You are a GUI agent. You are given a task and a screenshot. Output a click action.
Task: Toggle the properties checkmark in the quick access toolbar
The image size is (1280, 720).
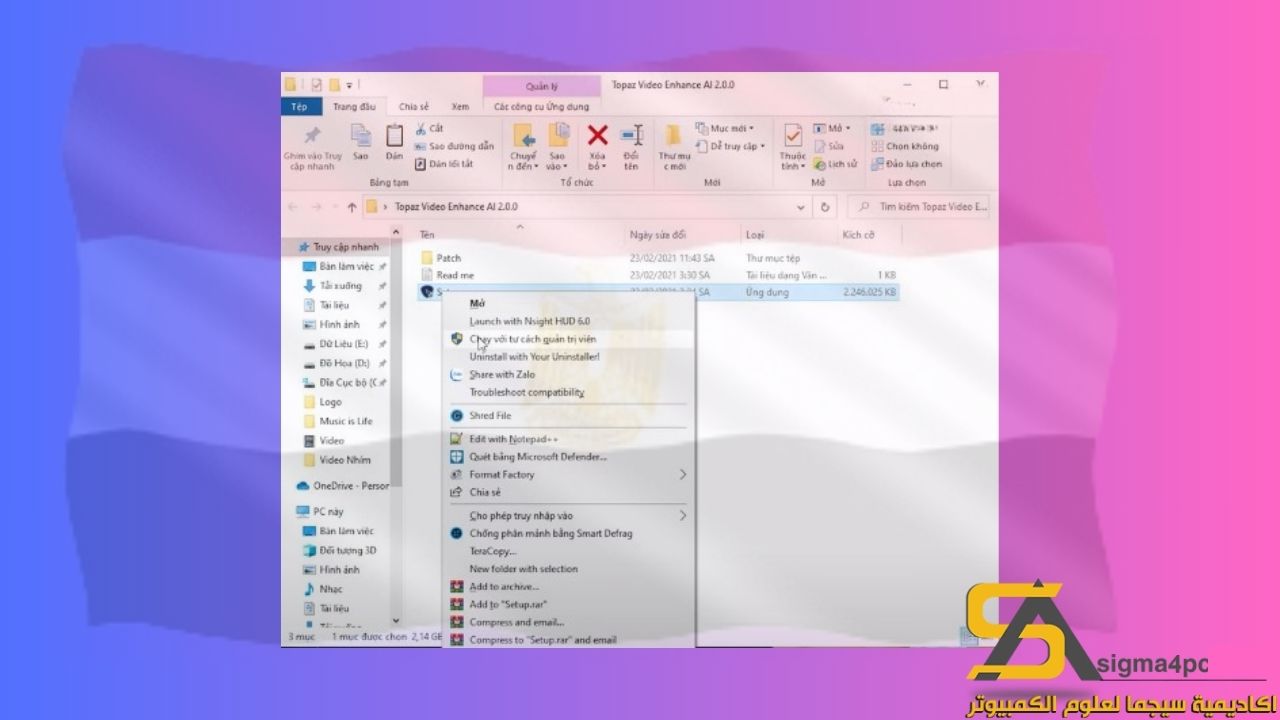(316, 85)
